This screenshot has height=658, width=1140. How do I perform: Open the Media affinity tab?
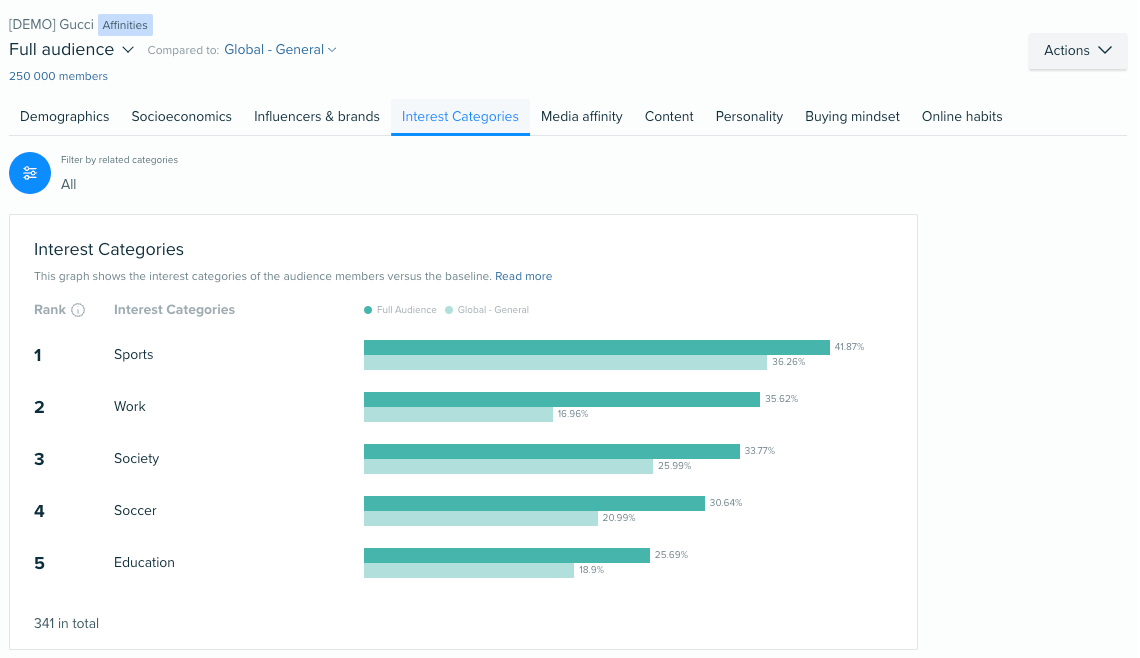(x=581, y=116)
